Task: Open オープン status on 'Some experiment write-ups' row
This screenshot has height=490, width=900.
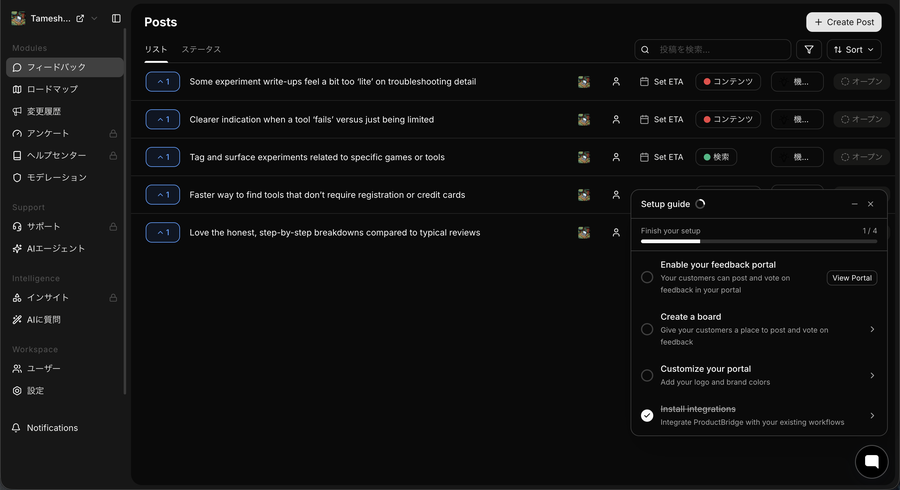Action: [861, 81]
